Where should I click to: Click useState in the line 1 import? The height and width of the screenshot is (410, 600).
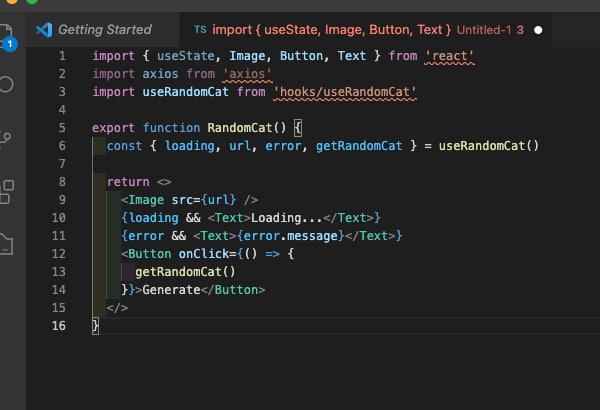point(186,56)
